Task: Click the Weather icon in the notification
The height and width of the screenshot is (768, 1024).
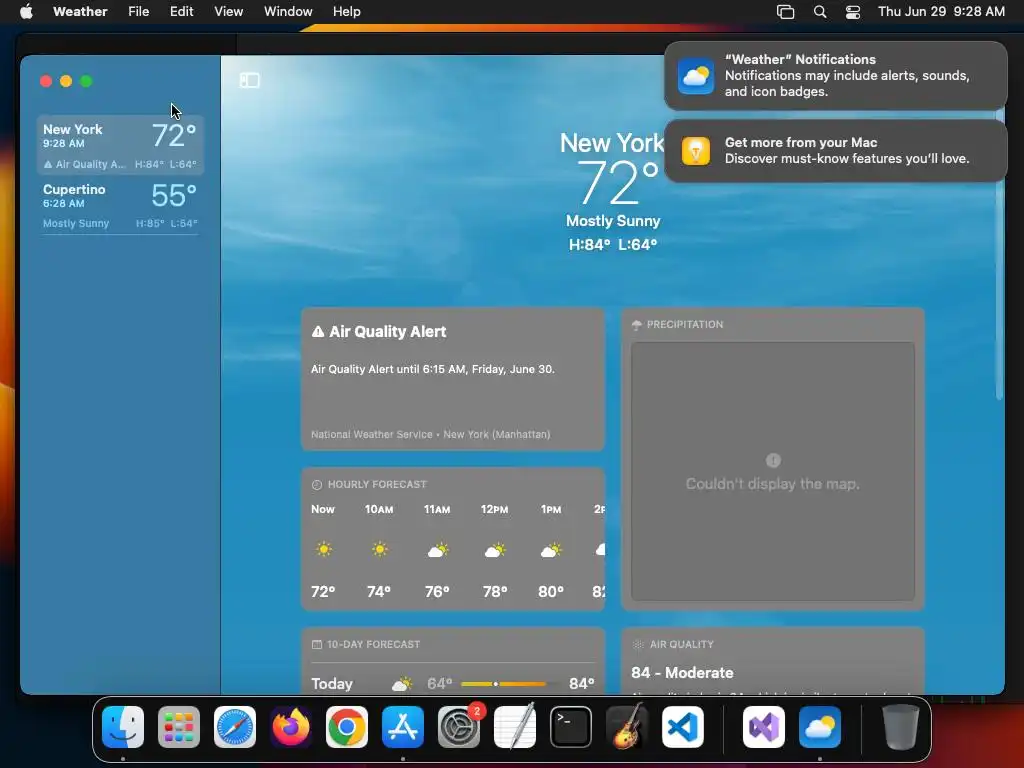Action: coord(696,76)
